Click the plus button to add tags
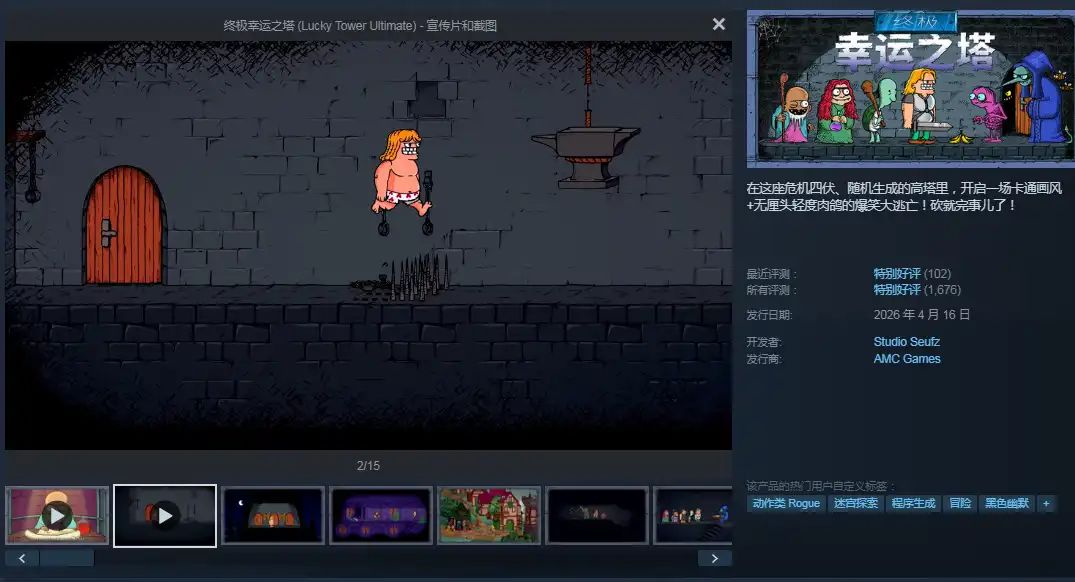 (x=1046, y=503)
